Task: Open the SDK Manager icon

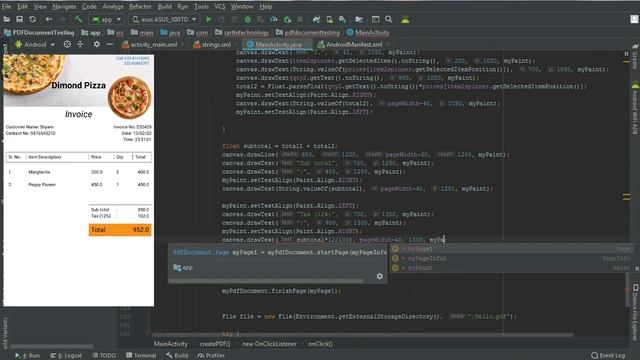Action: click(x=342, y=19)
